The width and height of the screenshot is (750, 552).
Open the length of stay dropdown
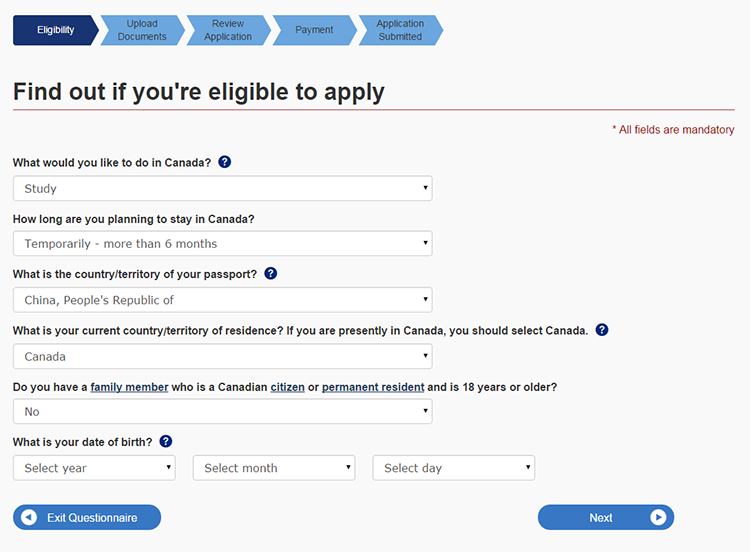[222, 243]
